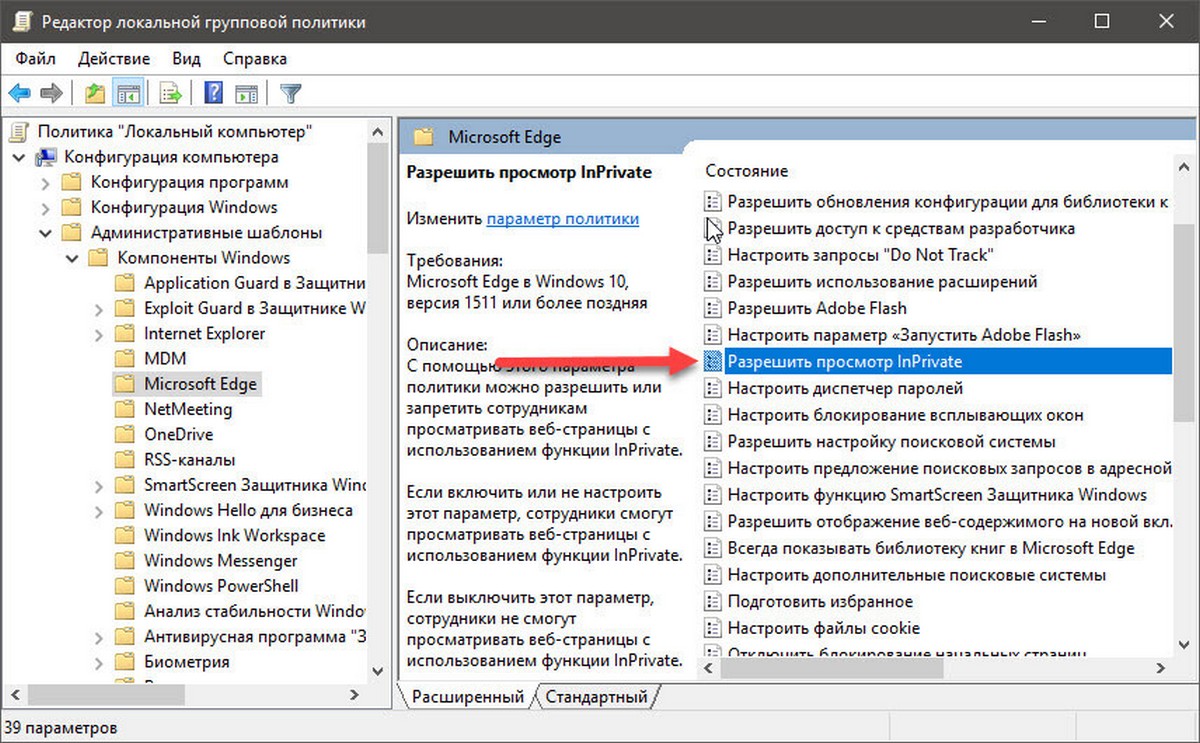Expand Internet Explorer tree node
The height and width of the screenshot is (743, 1200).
pos(98,333)
